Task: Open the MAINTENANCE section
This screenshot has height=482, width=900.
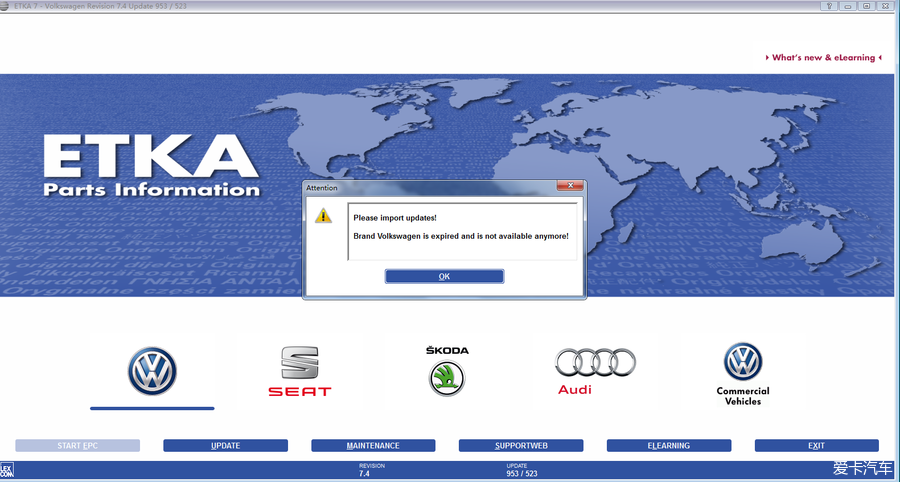Action: pos(373,446)
